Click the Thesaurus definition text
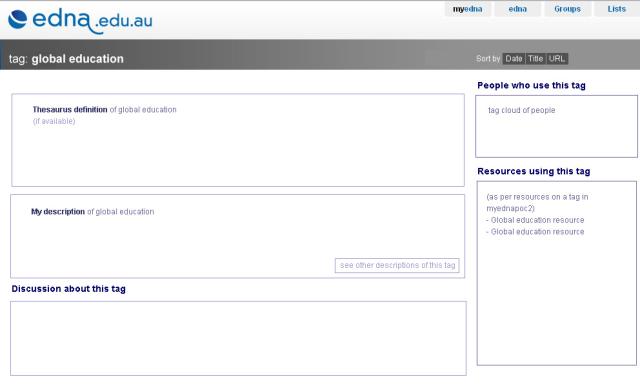The image size is (640, 390). (x=104, y=110)
